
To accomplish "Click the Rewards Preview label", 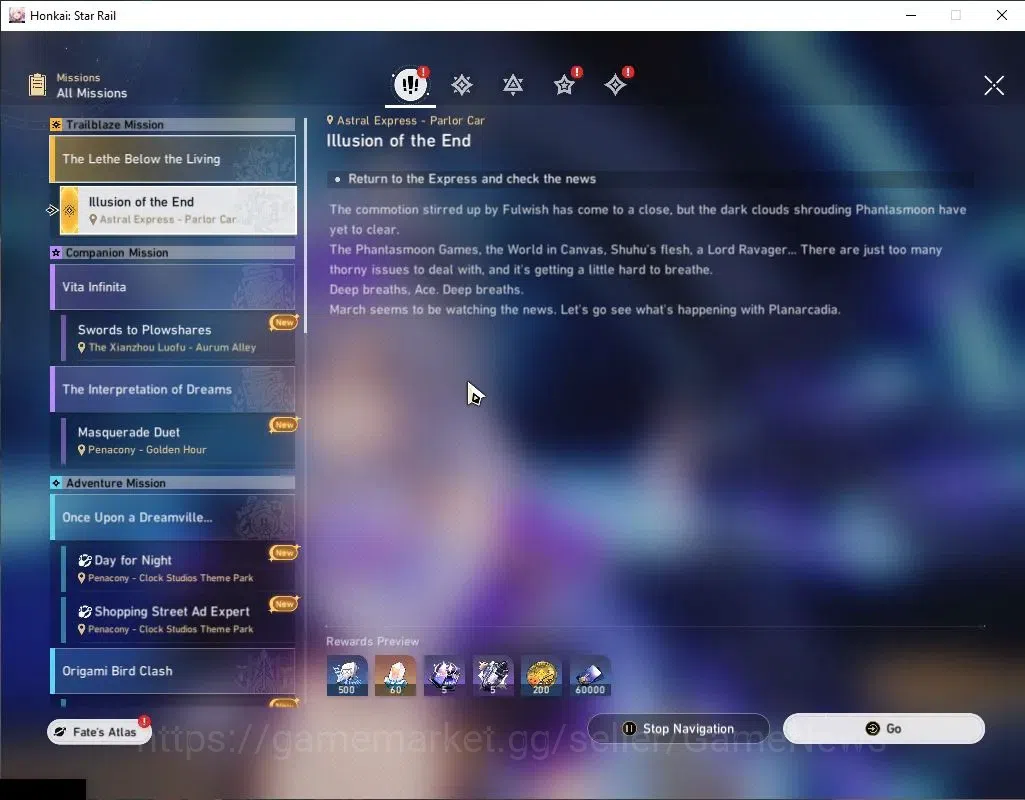I will (x=373, y=642).
